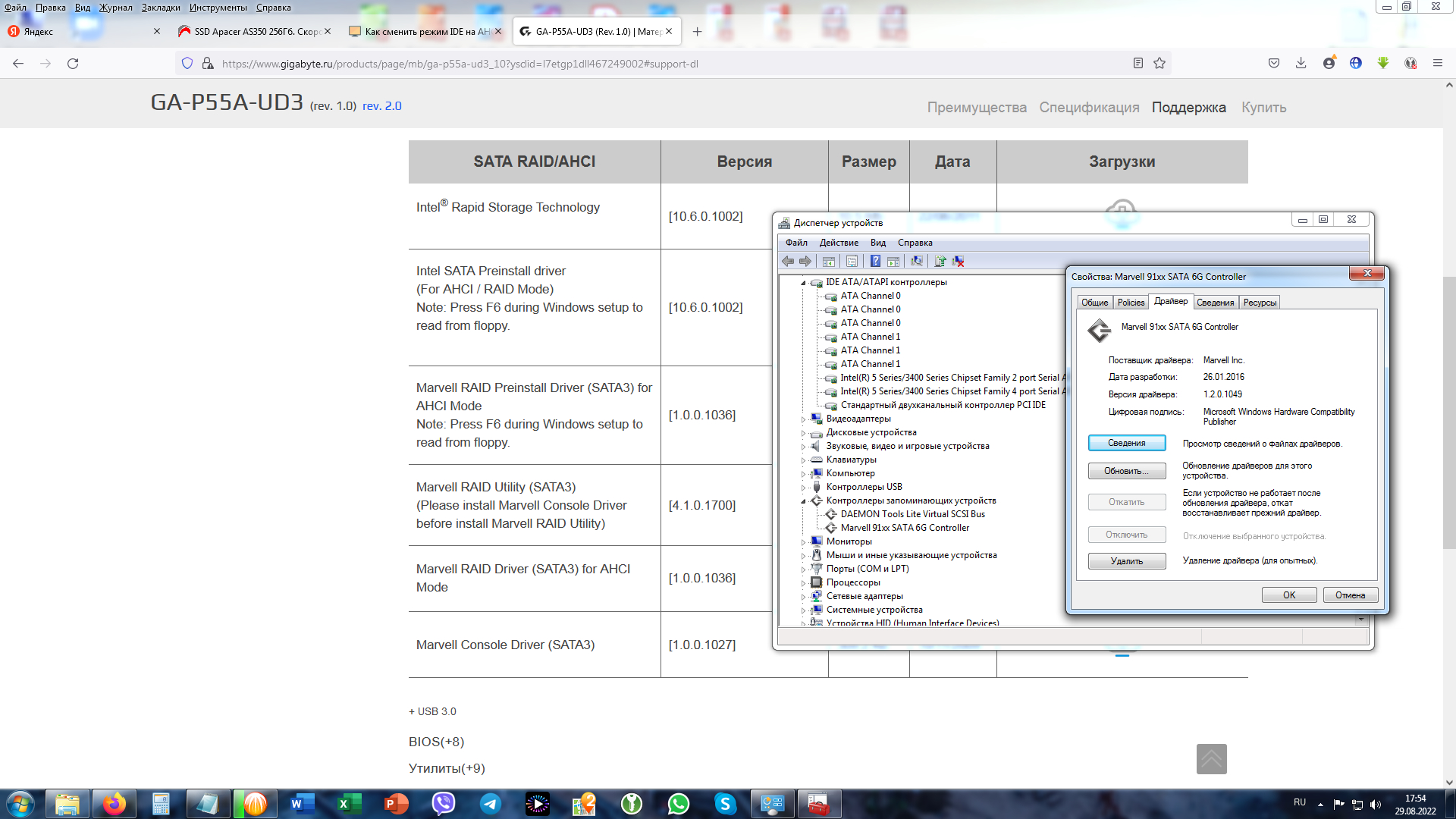The height and width of the screenshot is (819, 1456).
Task: Open Telegram from the taskbar
Action: 490,803
